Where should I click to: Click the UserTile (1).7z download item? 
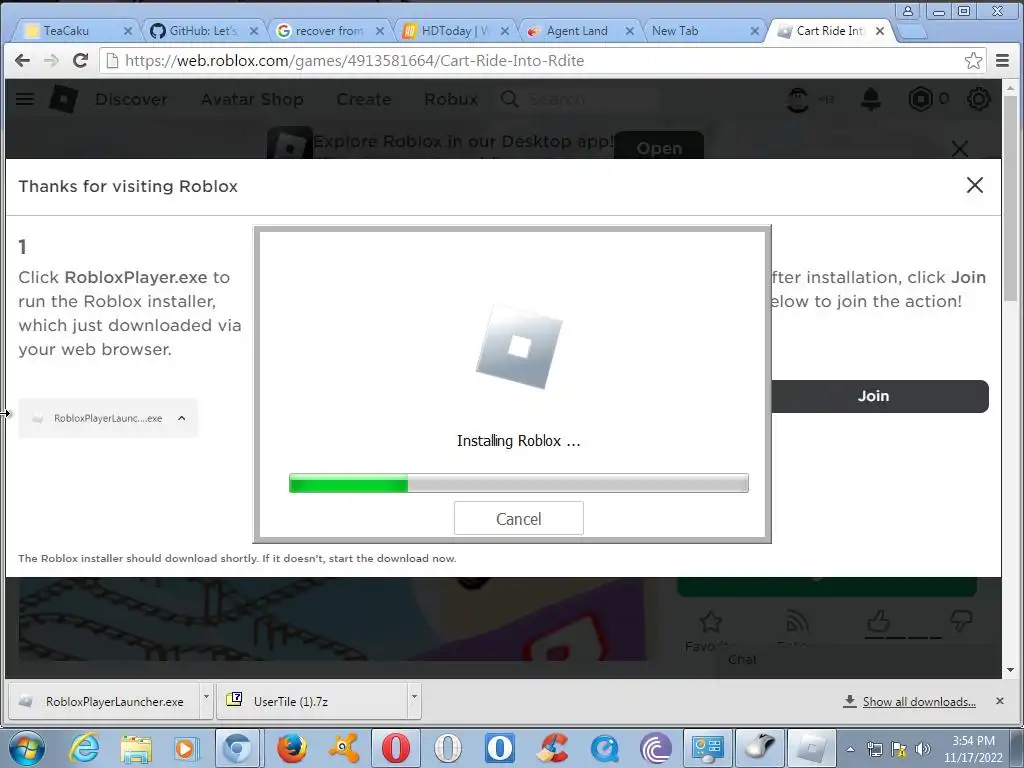coord(312,701)
